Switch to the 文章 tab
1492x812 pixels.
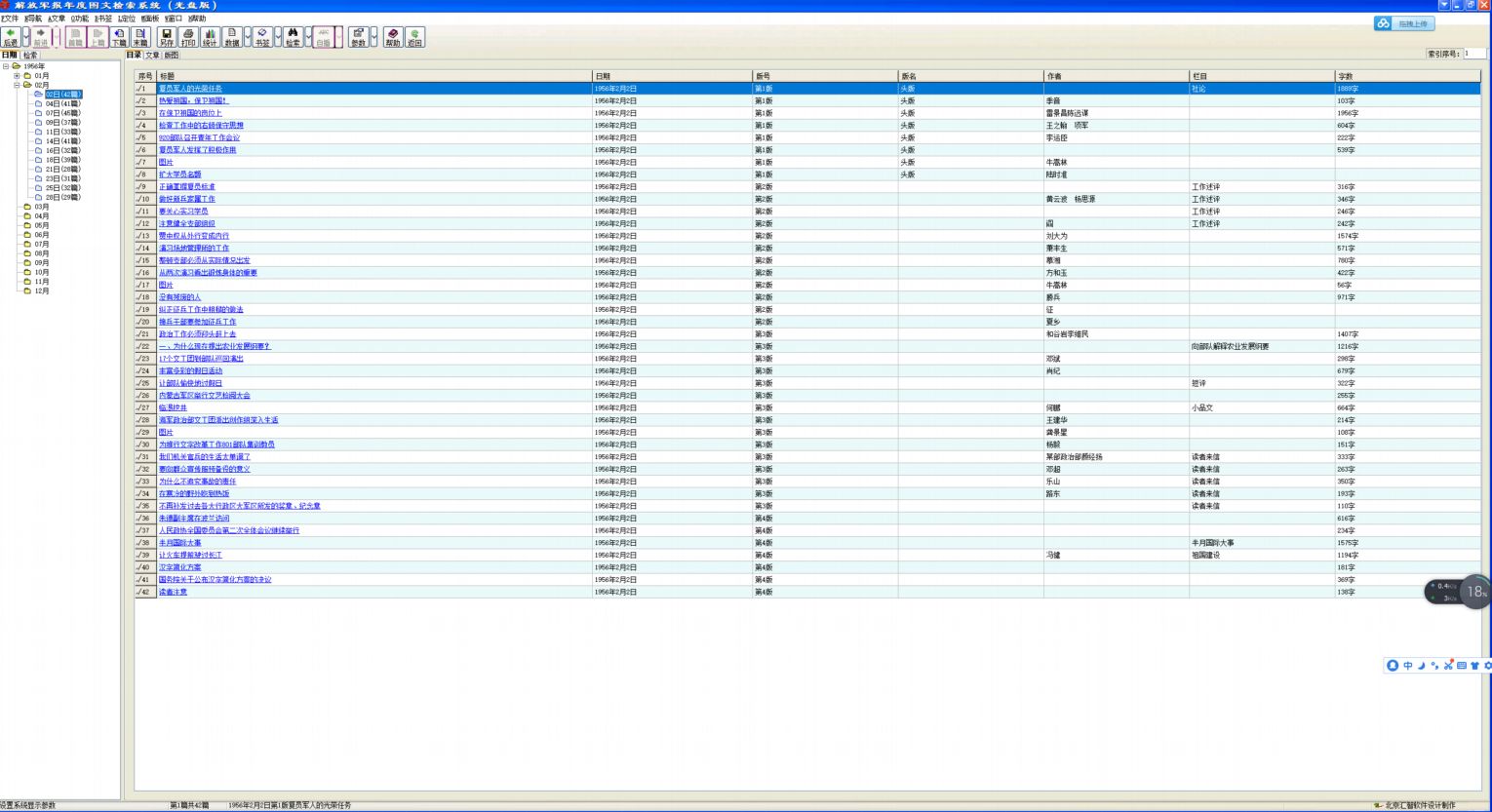pyautogui.click(x=152, y=56)
